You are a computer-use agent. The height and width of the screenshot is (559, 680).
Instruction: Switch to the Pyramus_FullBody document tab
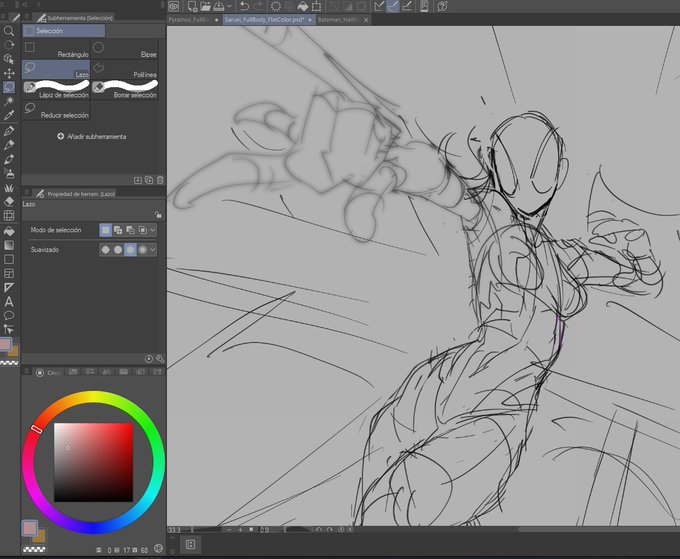click(x=190, y=20)
